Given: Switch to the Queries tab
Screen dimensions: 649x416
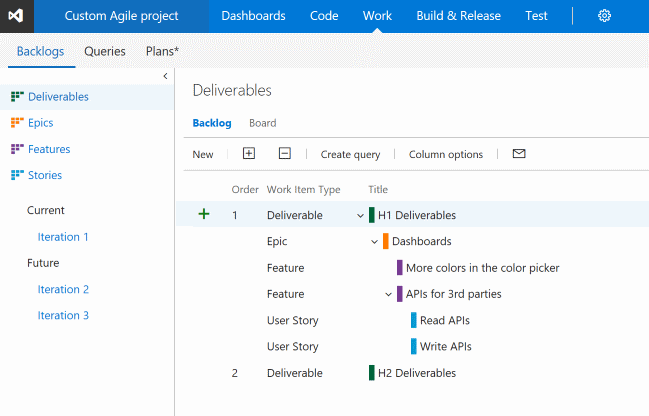Looking at the screenshot, I should 105,50.
